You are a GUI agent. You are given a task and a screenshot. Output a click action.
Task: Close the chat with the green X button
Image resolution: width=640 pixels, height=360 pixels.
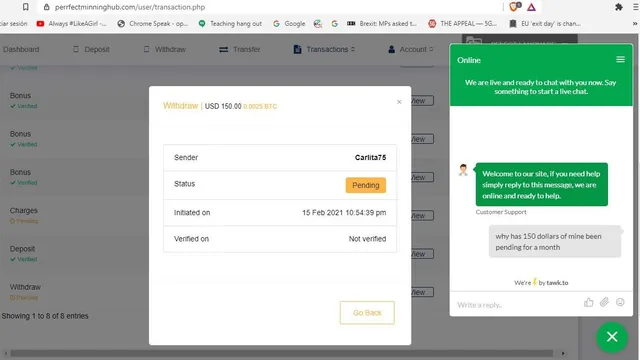pos(611,337)
